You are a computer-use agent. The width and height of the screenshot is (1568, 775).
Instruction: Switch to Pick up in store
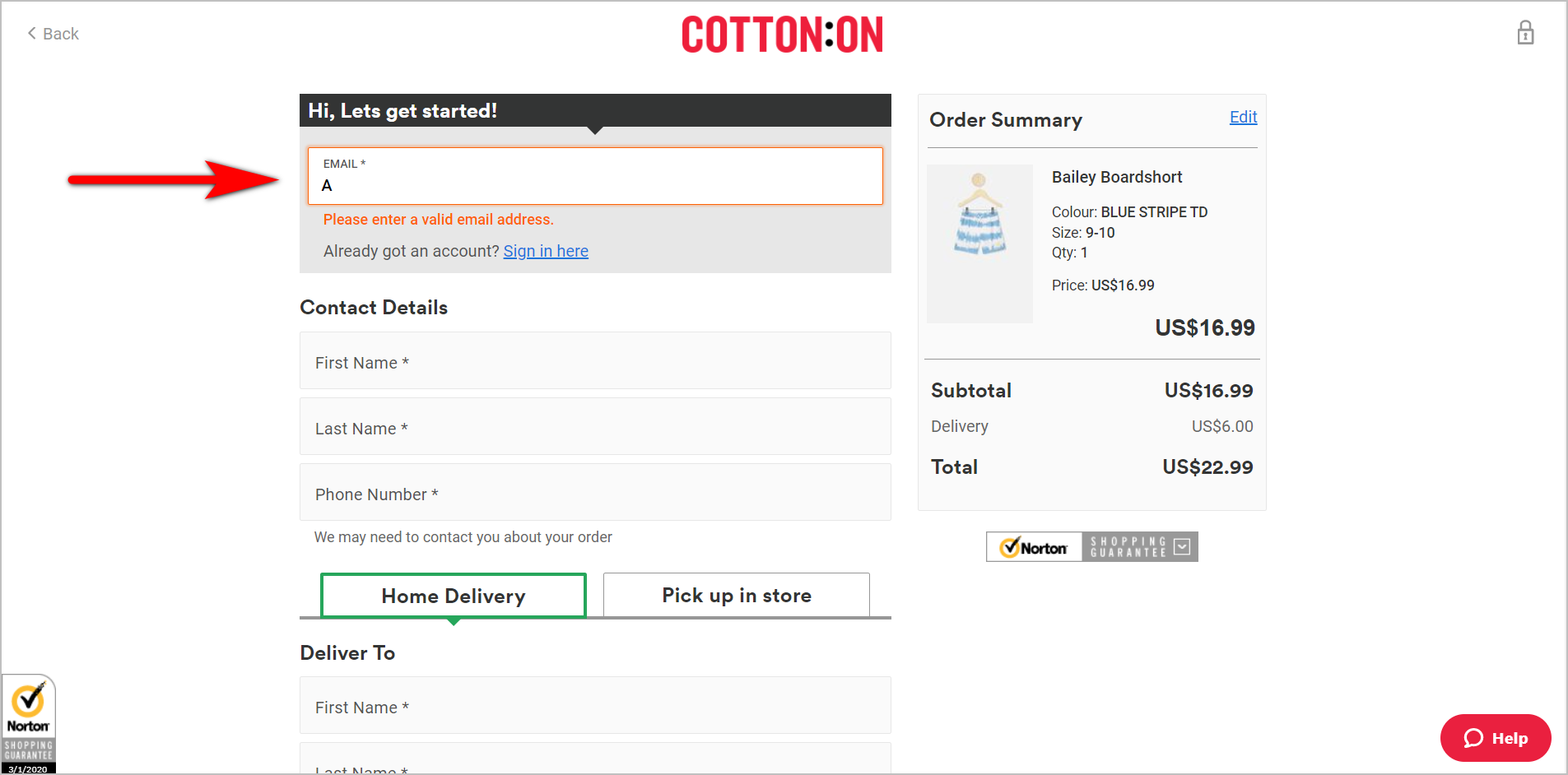pos(735,595)
